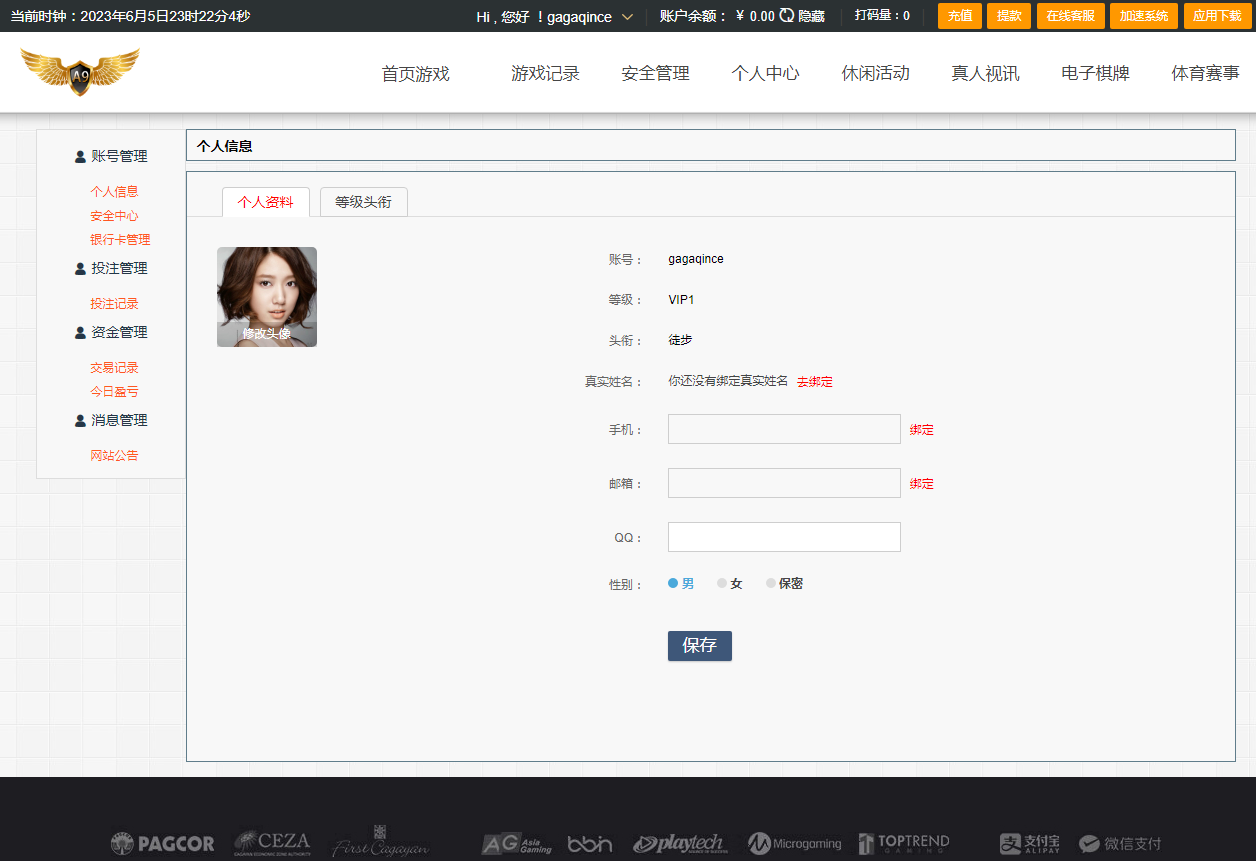Expand the gagaqince username dropdown arrow
The width and height of the screenshot is (1256, 861).
click(627, 17)
